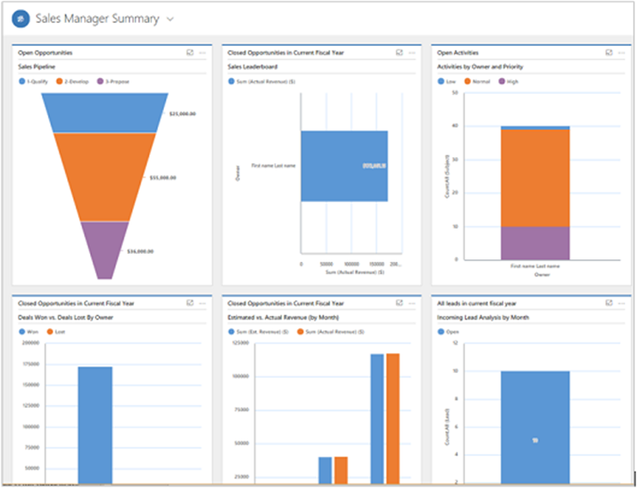Select the purple Propose funnel segment
Image resolution: width=637 pixels, height=488 pixels.
pyautogui.click(x=105, y=250)
